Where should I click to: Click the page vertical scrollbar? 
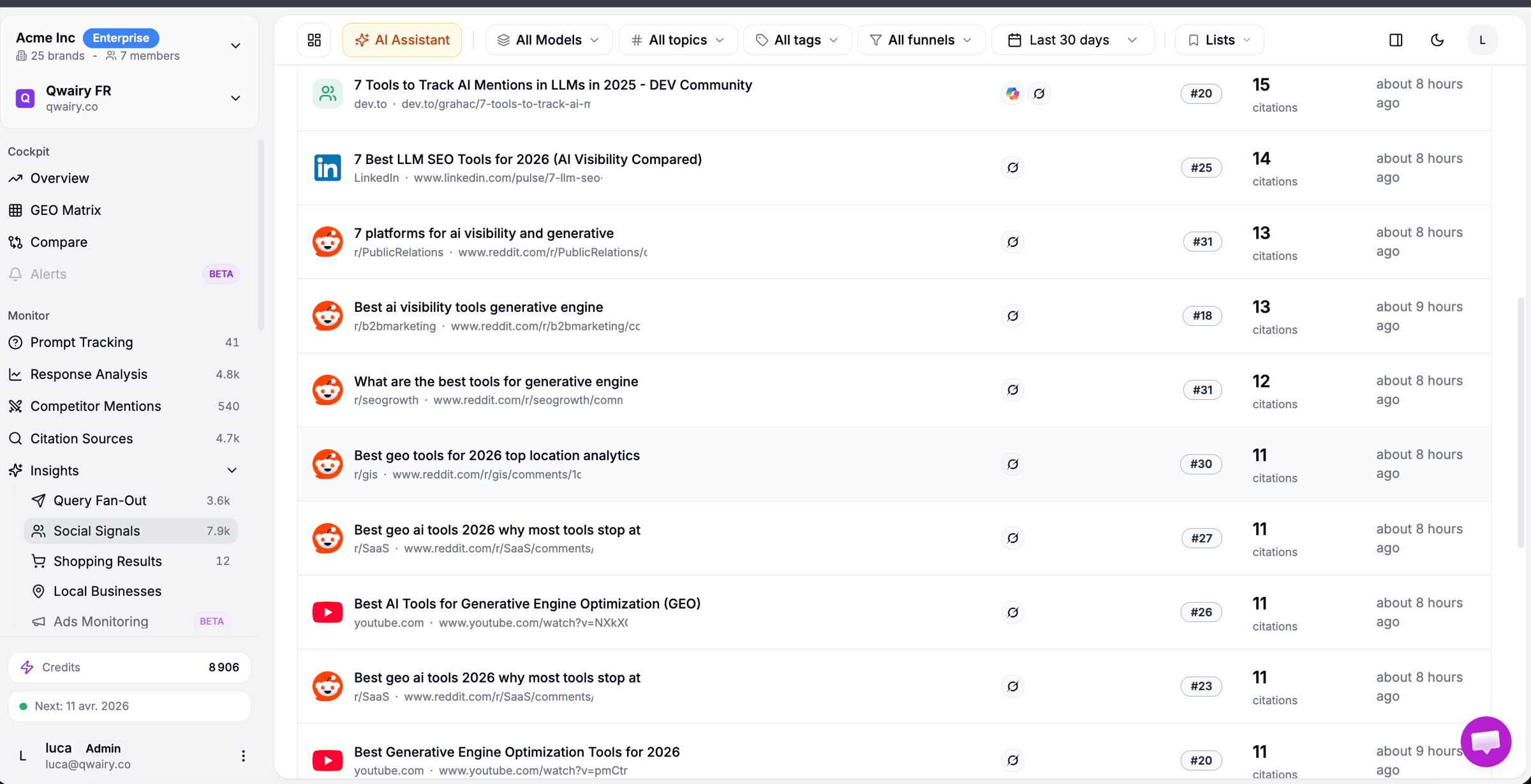[1521, 421]
